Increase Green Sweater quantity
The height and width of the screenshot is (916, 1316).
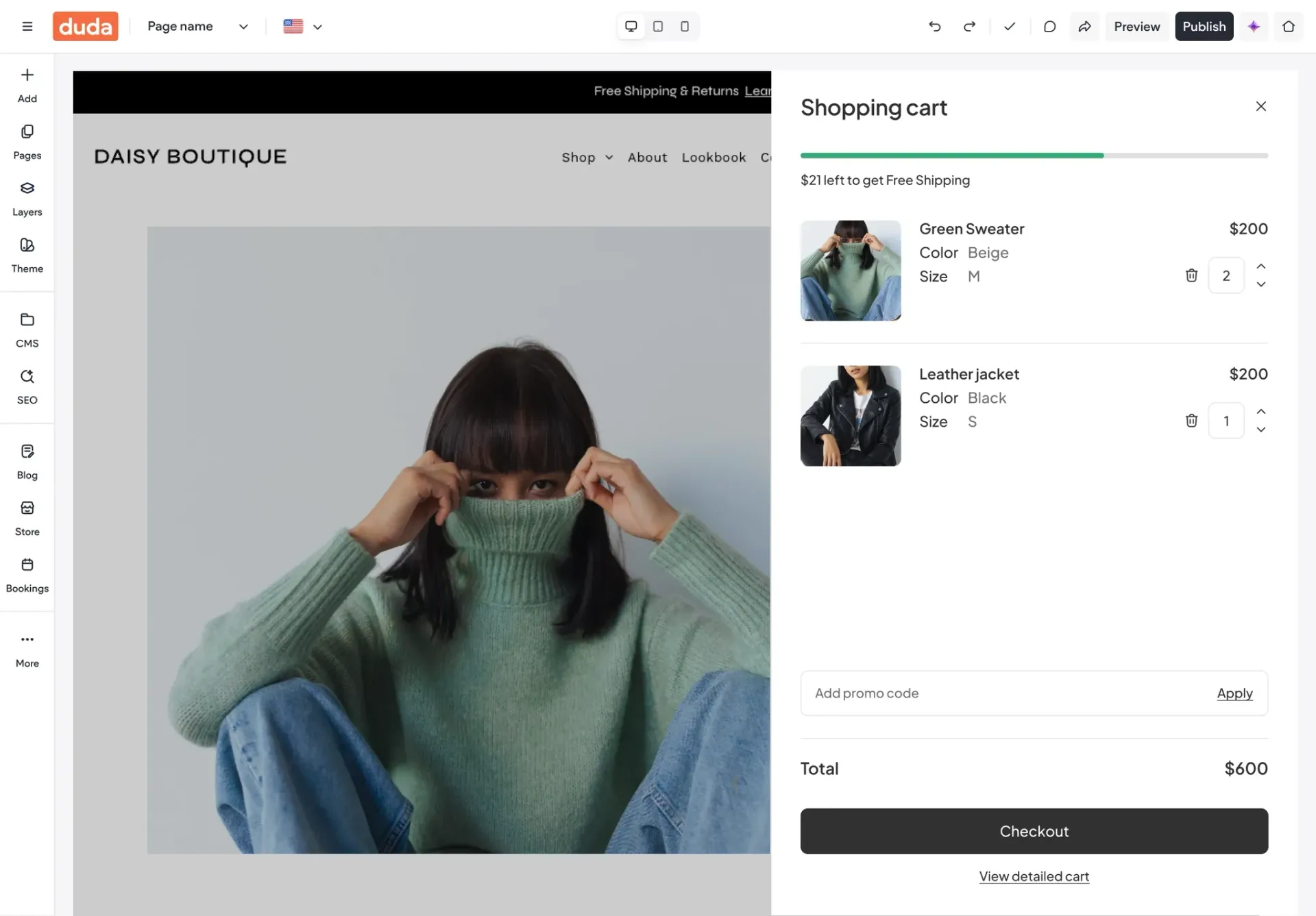tap(1260, 266)
